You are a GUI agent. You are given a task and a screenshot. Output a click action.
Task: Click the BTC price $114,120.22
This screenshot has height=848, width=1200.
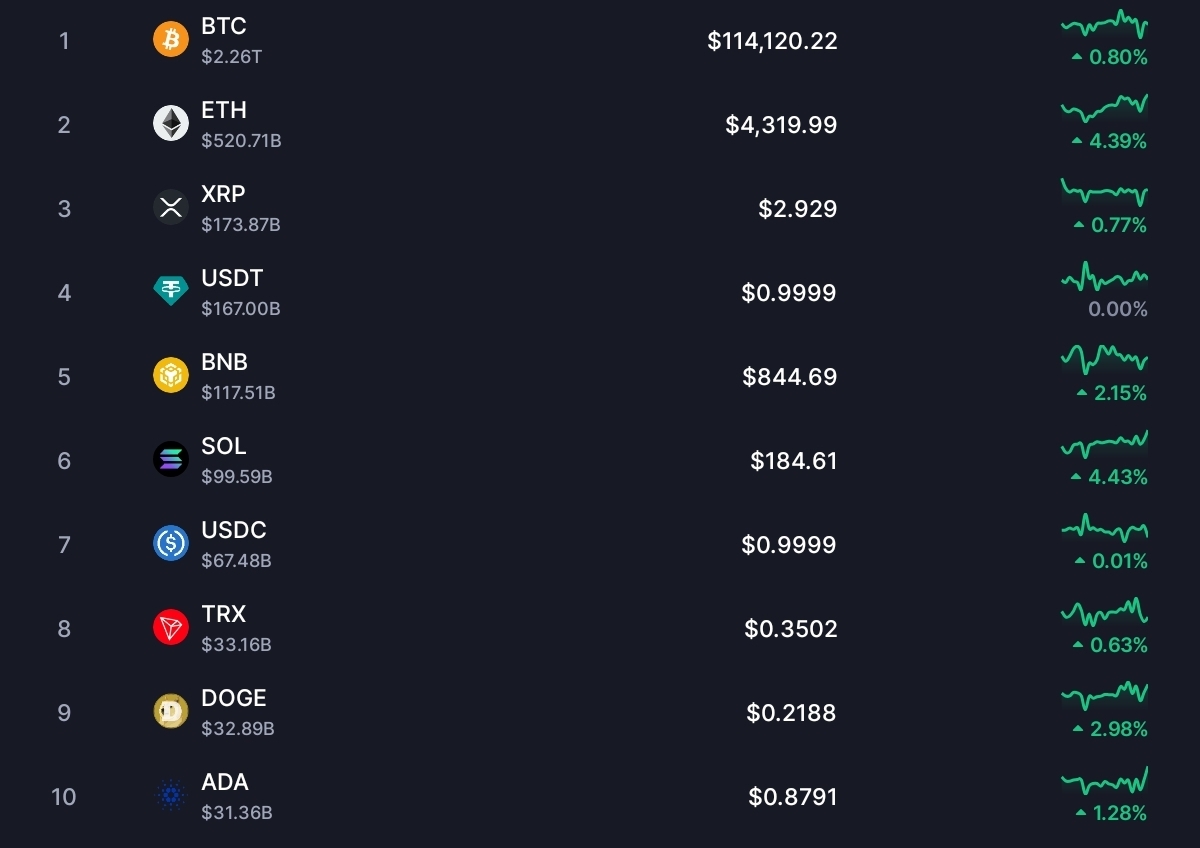(x=772, y=41)
